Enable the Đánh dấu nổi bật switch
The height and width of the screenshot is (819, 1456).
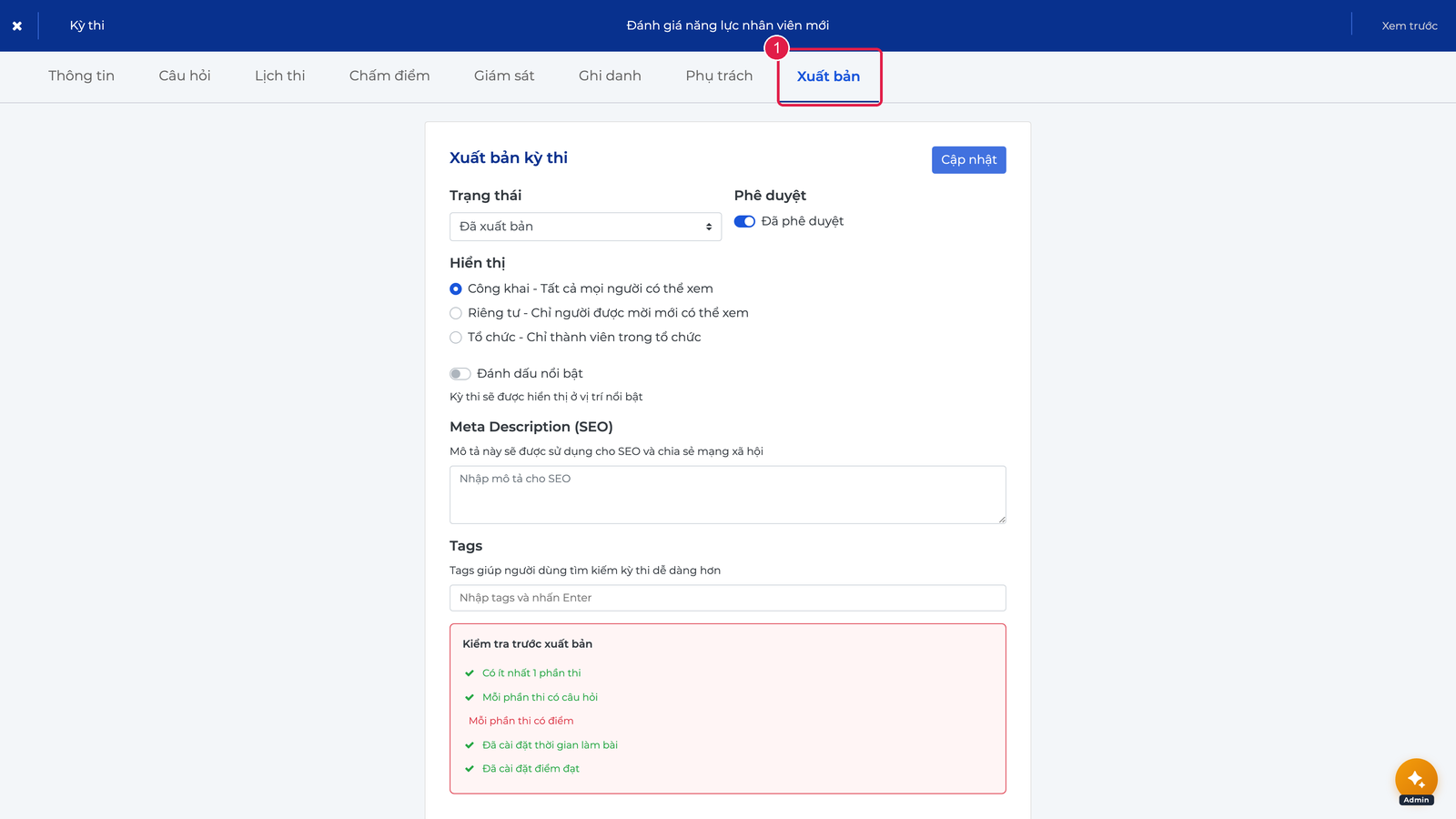[460, 374]
